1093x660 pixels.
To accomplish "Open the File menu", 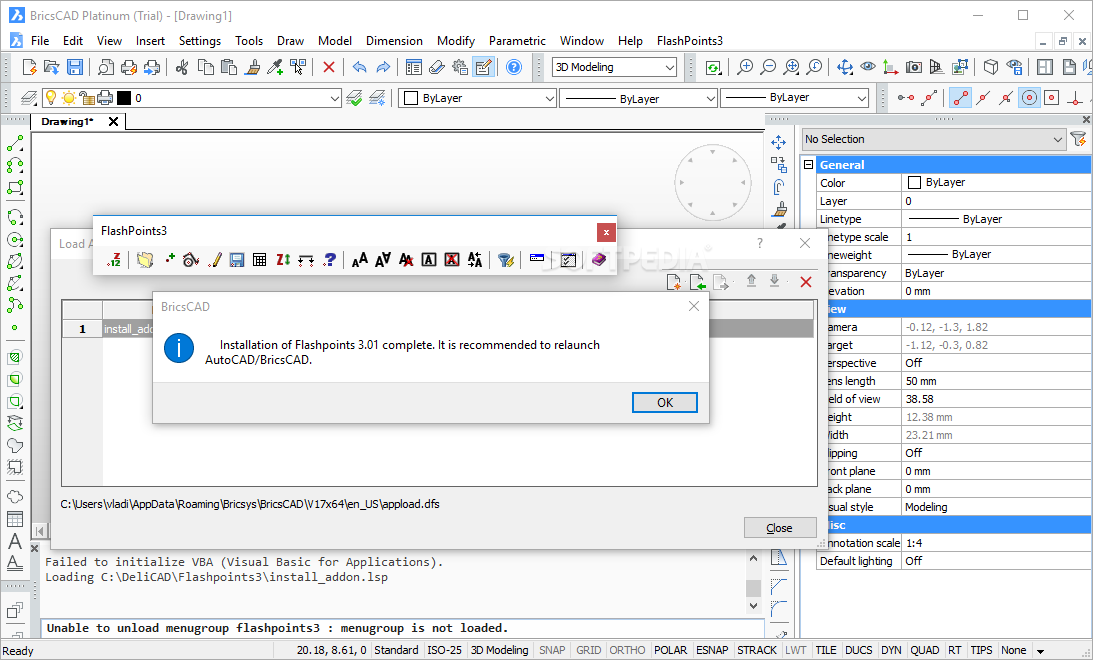I will (40, 40).
